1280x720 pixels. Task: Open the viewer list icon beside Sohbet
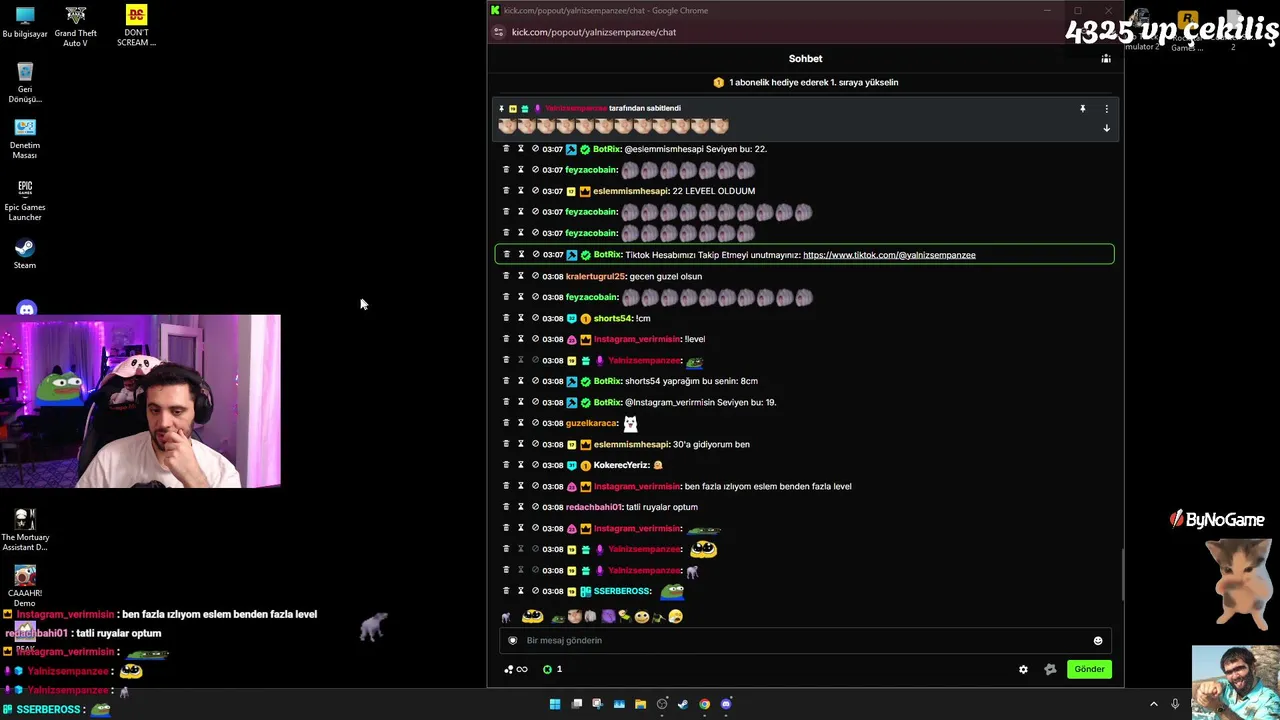tap(1106, 59)
